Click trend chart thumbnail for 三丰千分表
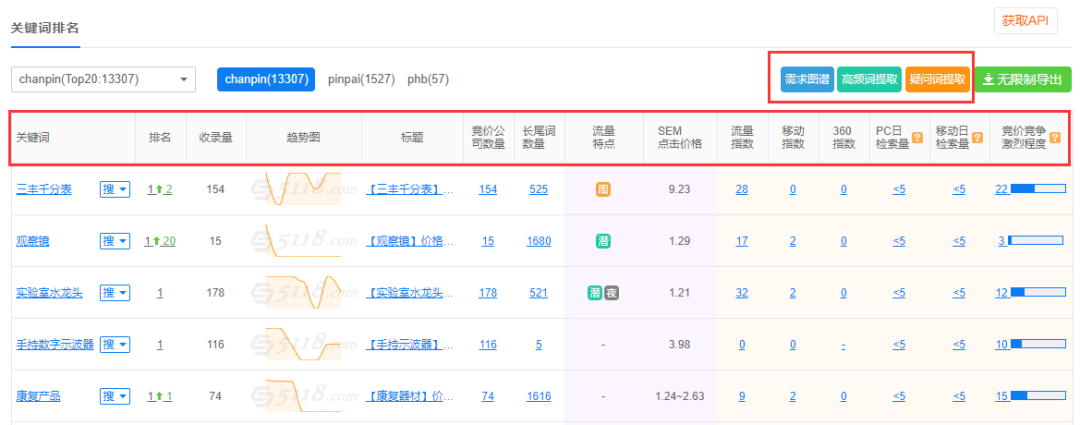This screenshot has height=425, width=1080. click(x=304, y=189)
